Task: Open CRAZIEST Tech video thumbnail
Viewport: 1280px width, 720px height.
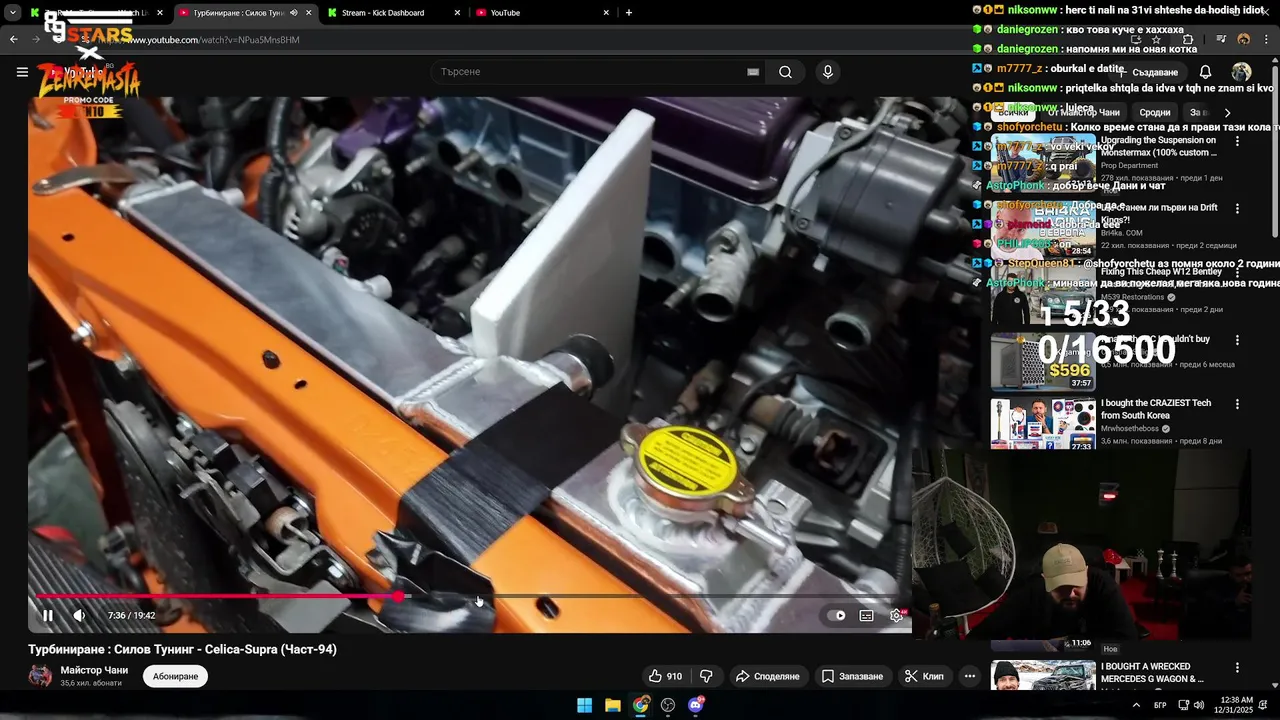Action: pos(1043,424)
